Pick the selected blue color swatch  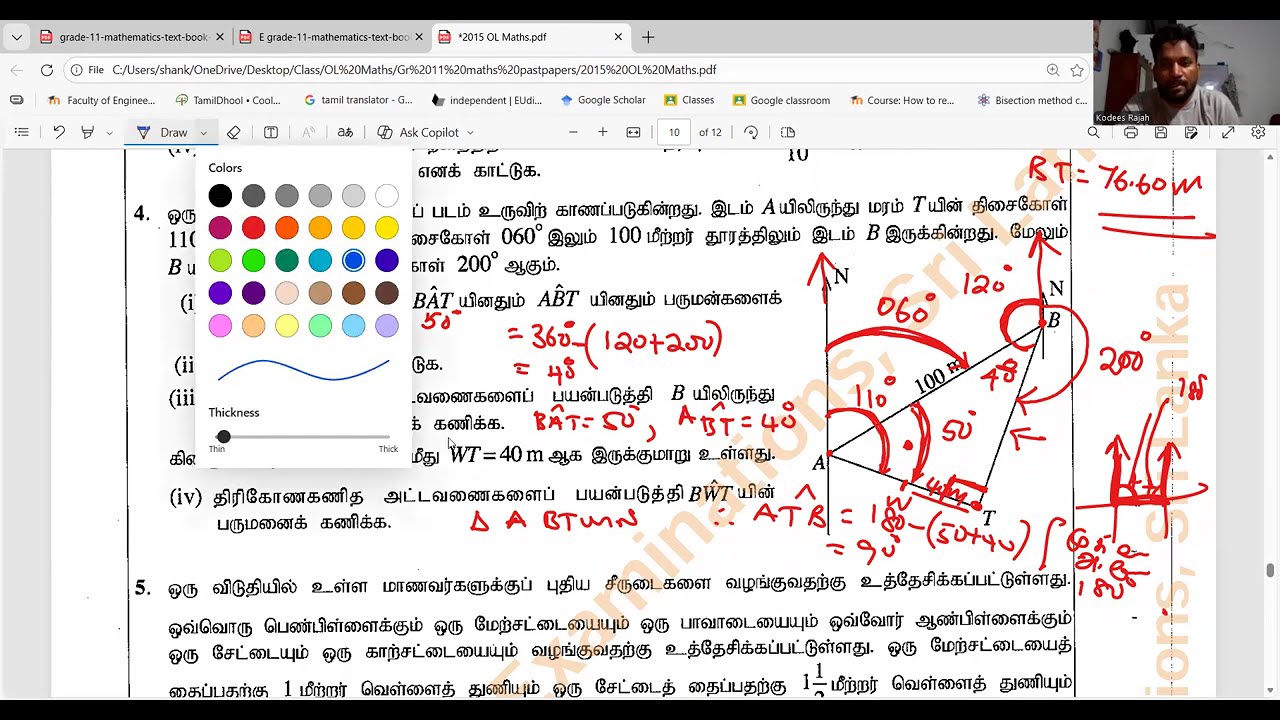353,261
